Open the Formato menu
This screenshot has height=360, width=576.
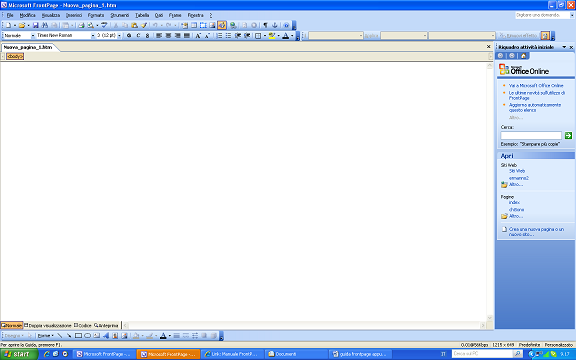[96, 15]
